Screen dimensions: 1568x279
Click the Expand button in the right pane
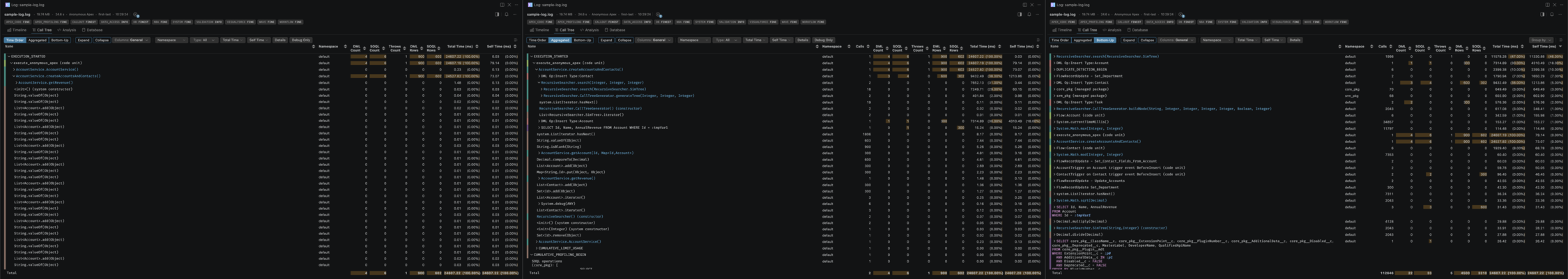pyautogui.click(x=1129, y=40)
